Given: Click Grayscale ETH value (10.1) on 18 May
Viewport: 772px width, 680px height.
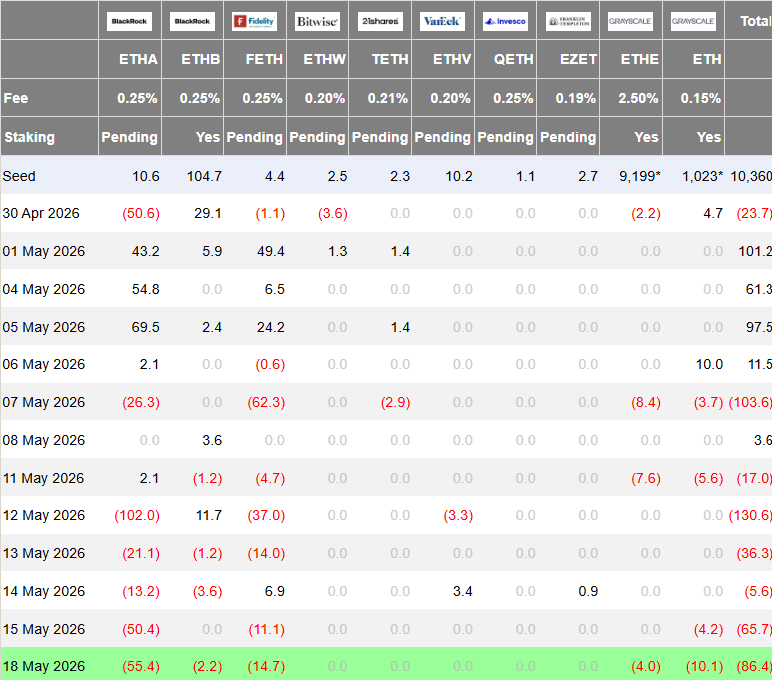Looking at the screenshot, I should [x=705, y=666].
